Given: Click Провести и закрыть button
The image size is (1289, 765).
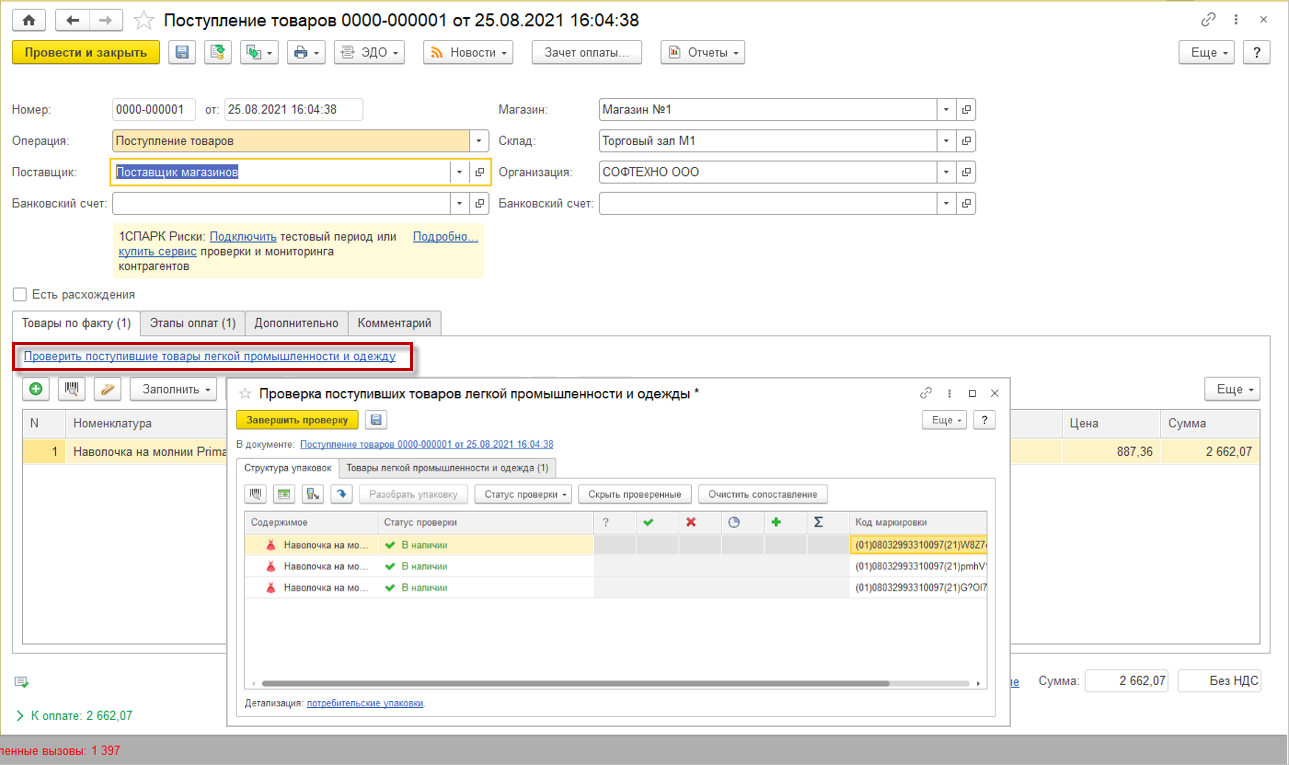Looking at the screenshot, I should 86,53.
